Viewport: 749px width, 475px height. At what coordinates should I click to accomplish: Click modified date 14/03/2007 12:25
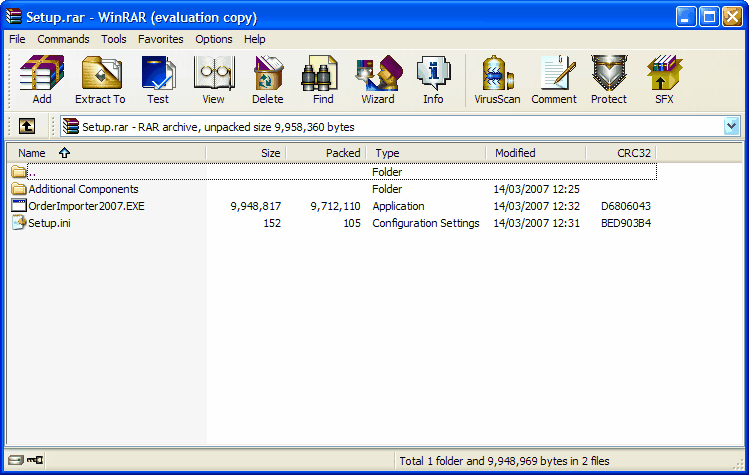(536, 189)
